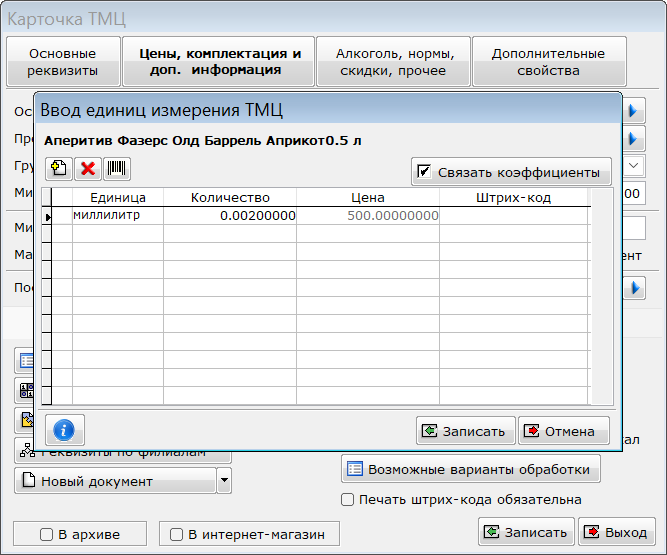
Task: Expand the partially hidden combo box chevron
Action: pyautogui.click(x=633, y=165)
